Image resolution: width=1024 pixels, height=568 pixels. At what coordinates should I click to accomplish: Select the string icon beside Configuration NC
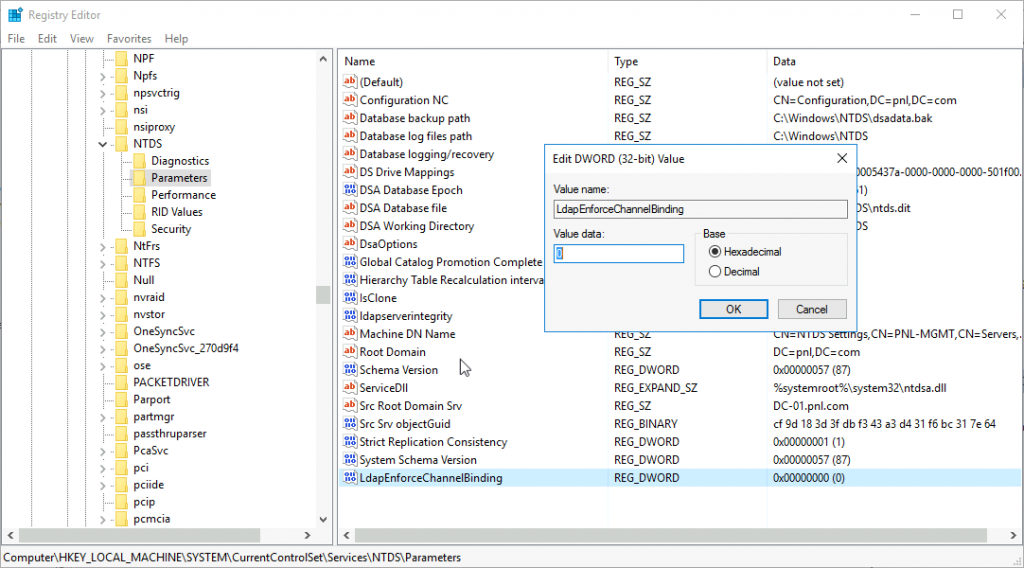pyautogui.click(x=350, y=100)
